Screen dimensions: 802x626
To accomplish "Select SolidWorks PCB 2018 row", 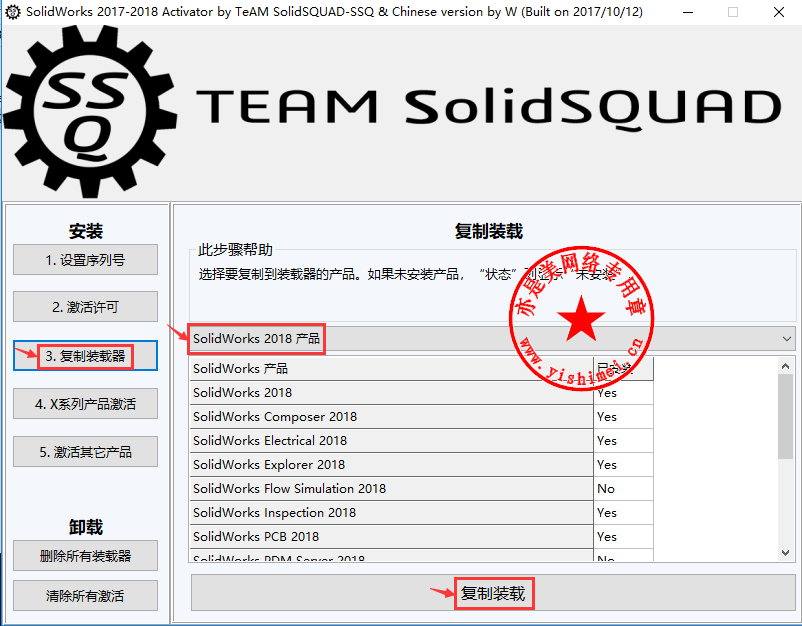I will (x=391, y=536).
